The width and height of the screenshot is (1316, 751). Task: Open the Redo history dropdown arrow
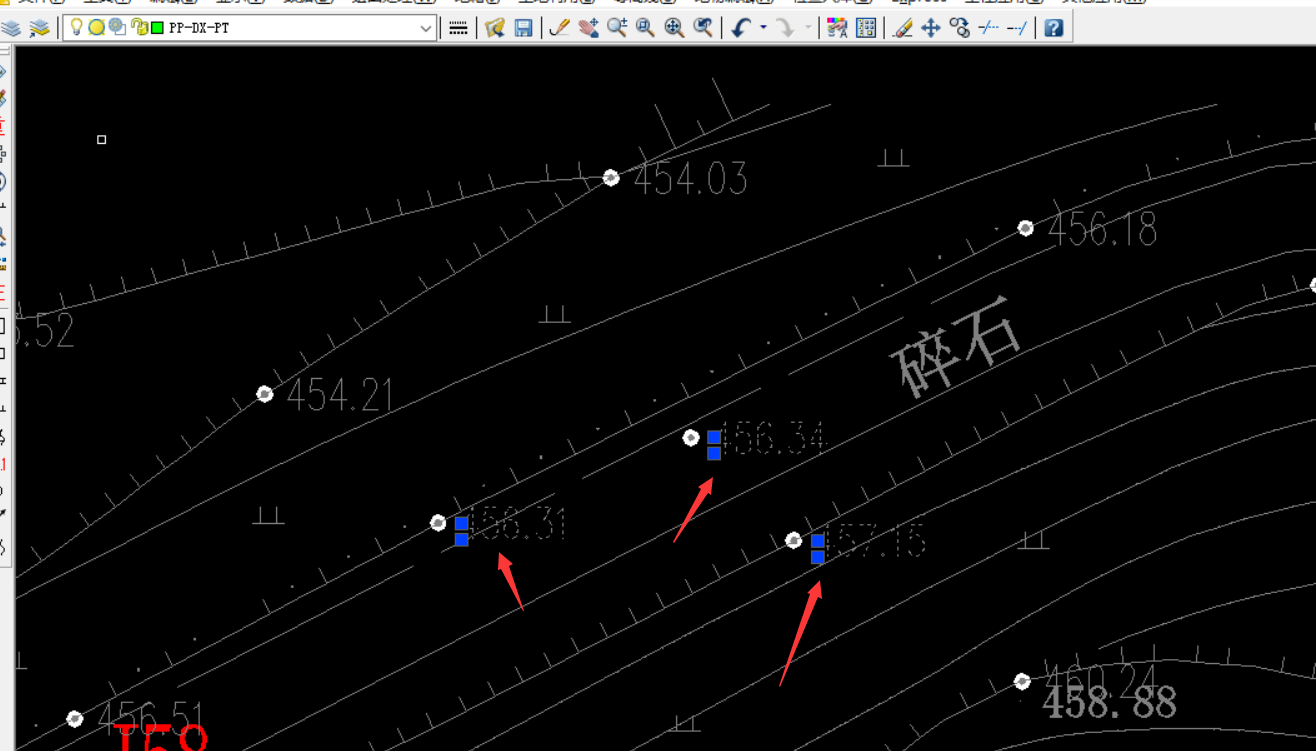coord(808,28)
